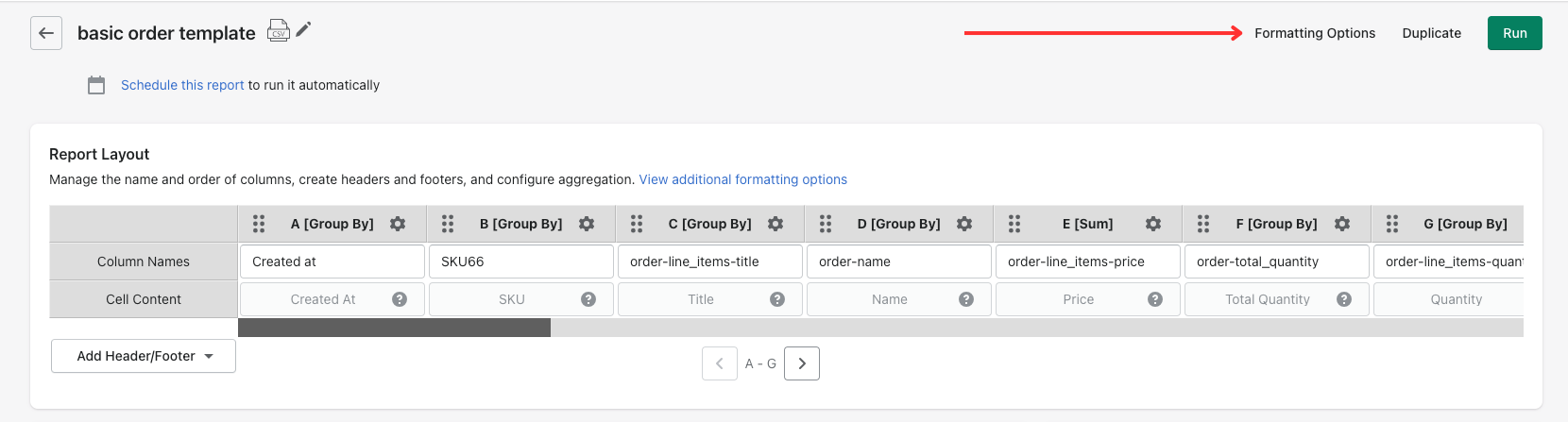
Task: Open settings gear for column C
Action: coord(775,224)
